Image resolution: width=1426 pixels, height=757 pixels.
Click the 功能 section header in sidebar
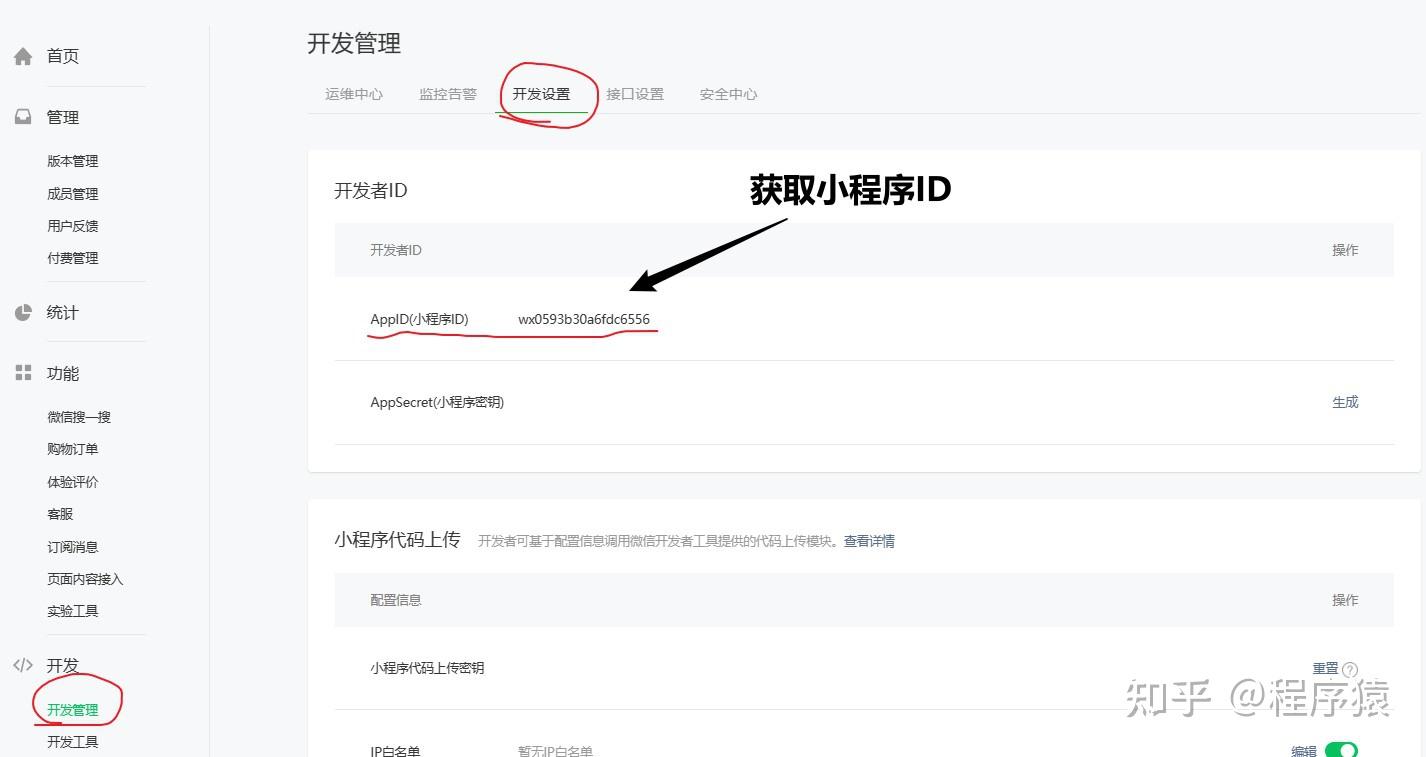coord(63,373)
